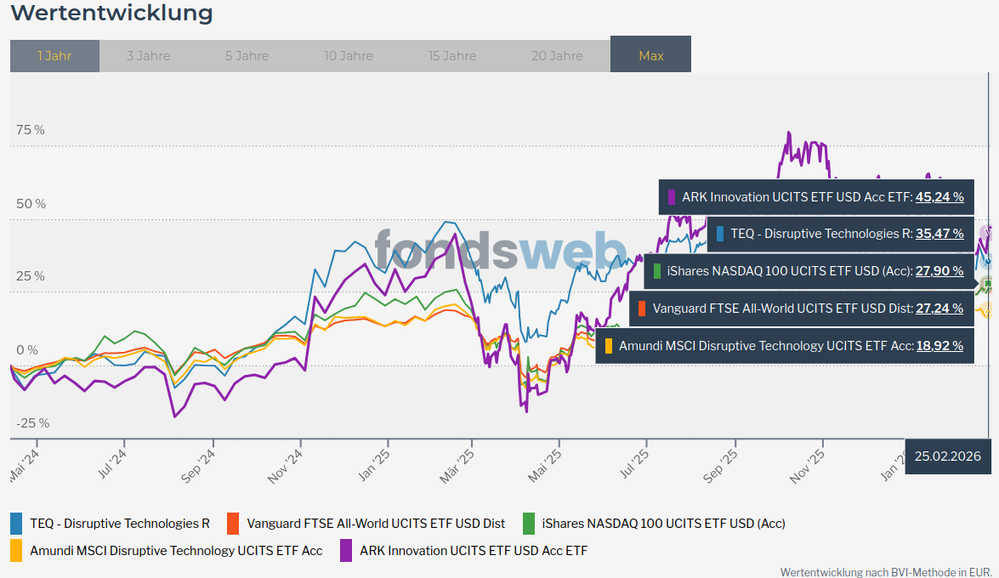
Task: Click the 0 % y-axis label
Action: pos(27,350)
